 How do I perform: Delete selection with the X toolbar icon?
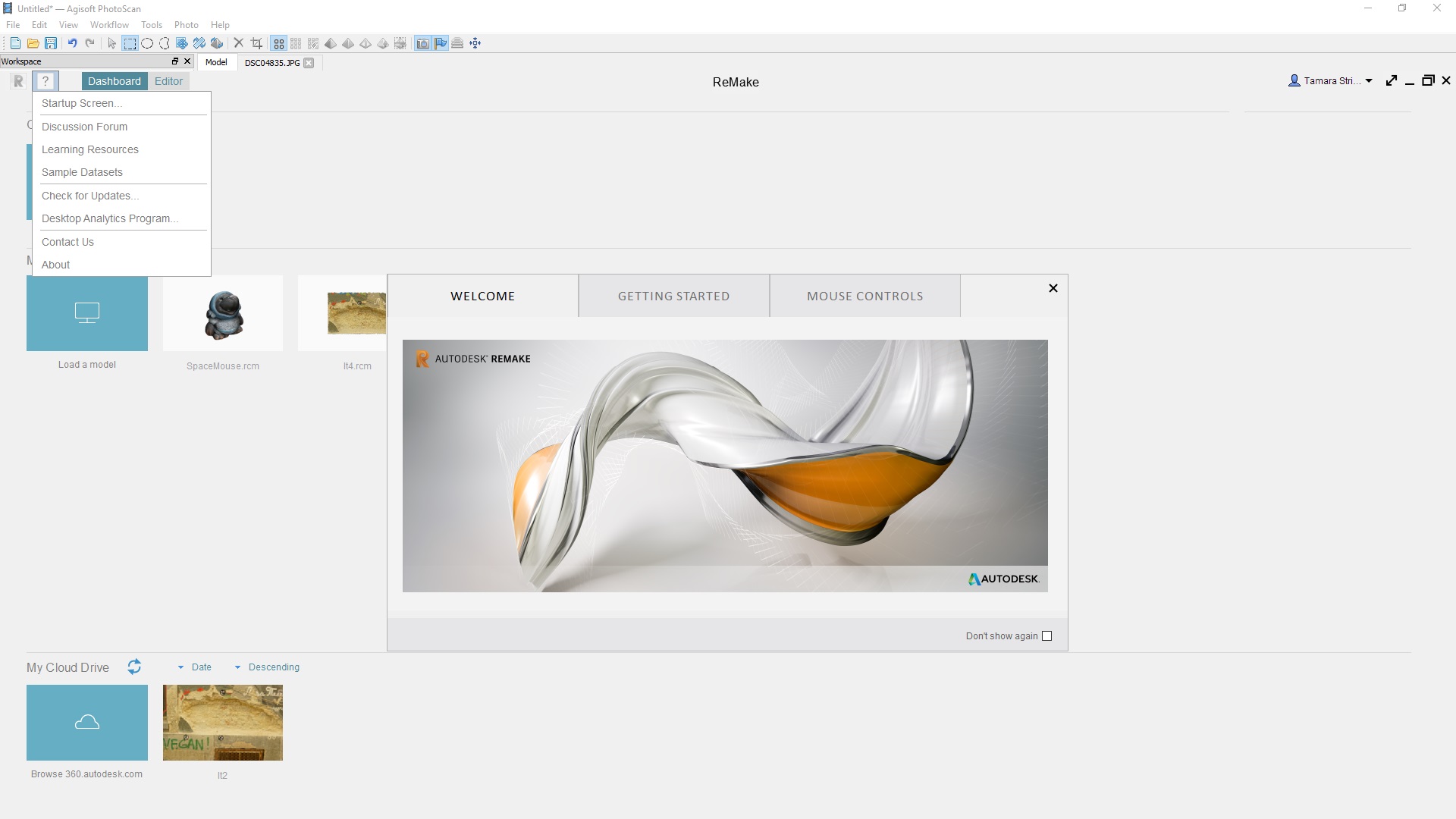(x=238, y=43)
